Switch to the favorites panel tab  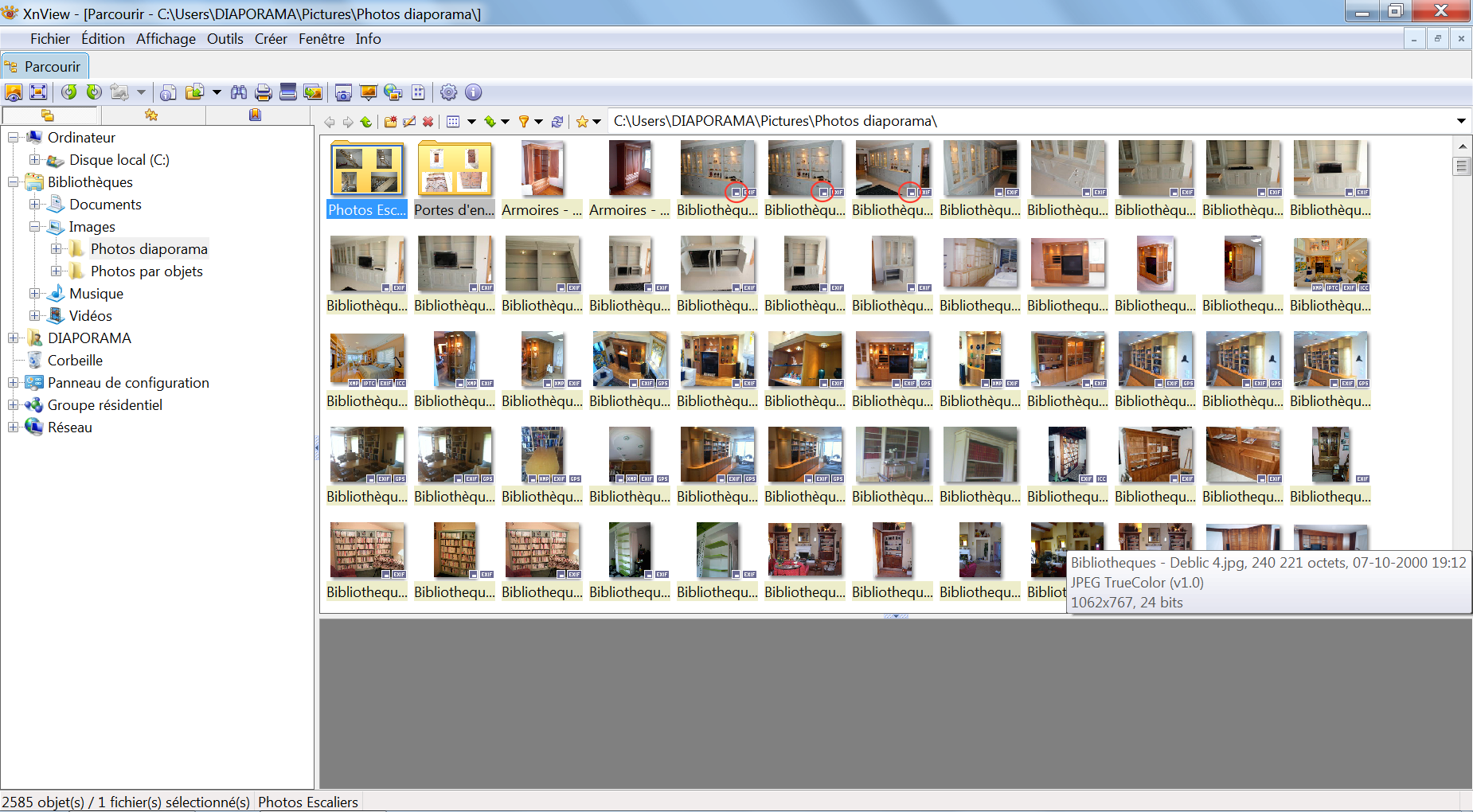click(x=151, y=115)
